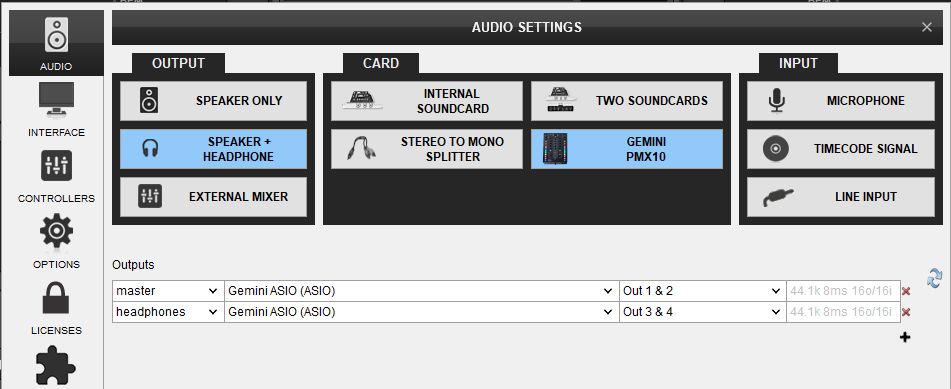Open extensions puzzle piece icon
The width and height of the screenshot is (951, 389).
tap(56, 366)
